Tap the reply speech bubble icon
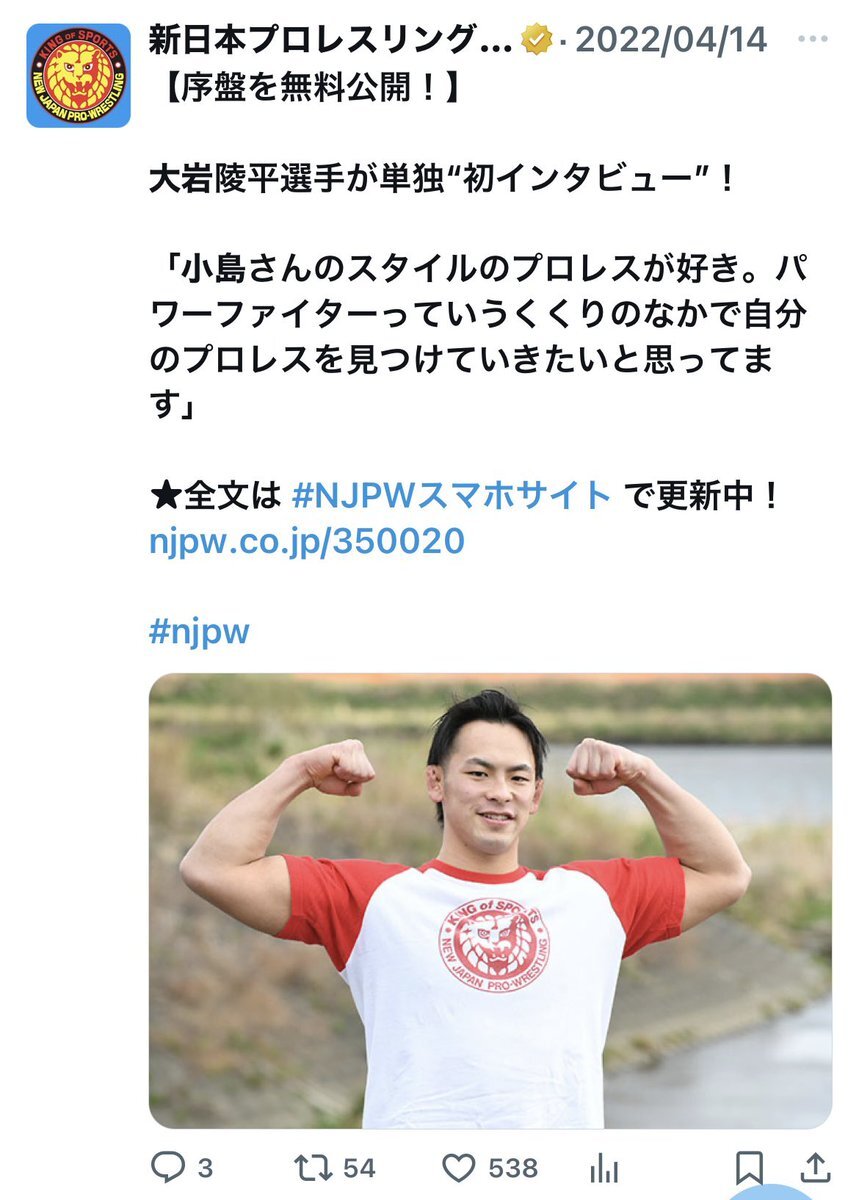The image size is (859, 1200). coord(166,1167)
